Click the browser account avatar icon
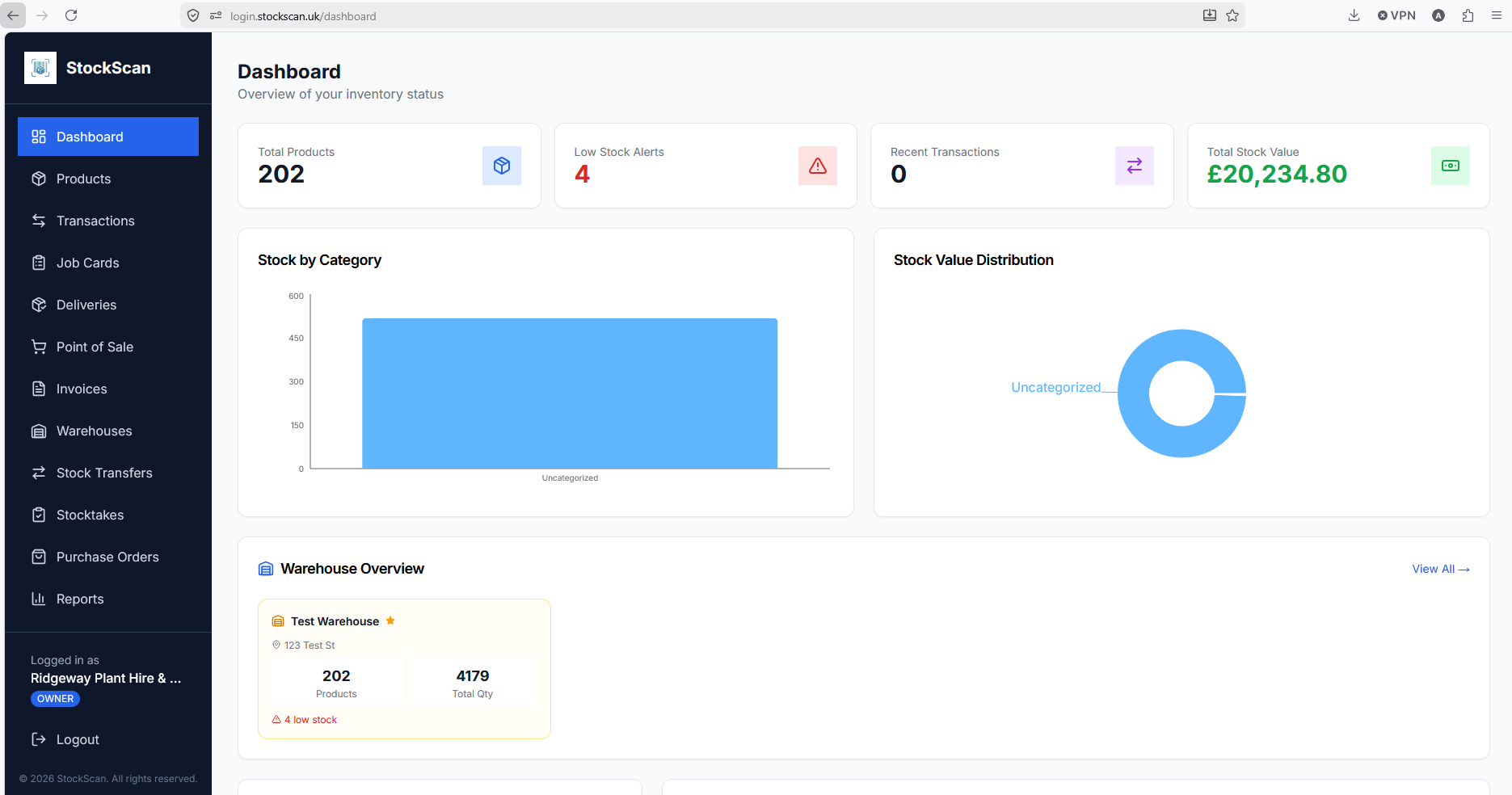This screenshot has width=1512, height=795. [1438, 15]
